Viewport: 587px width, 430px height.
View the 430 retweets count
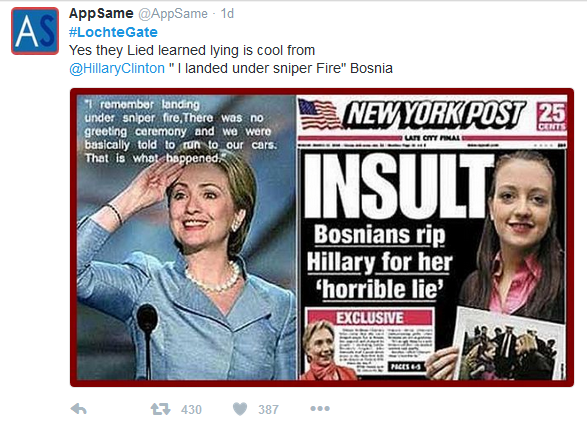tap(191, 409)
